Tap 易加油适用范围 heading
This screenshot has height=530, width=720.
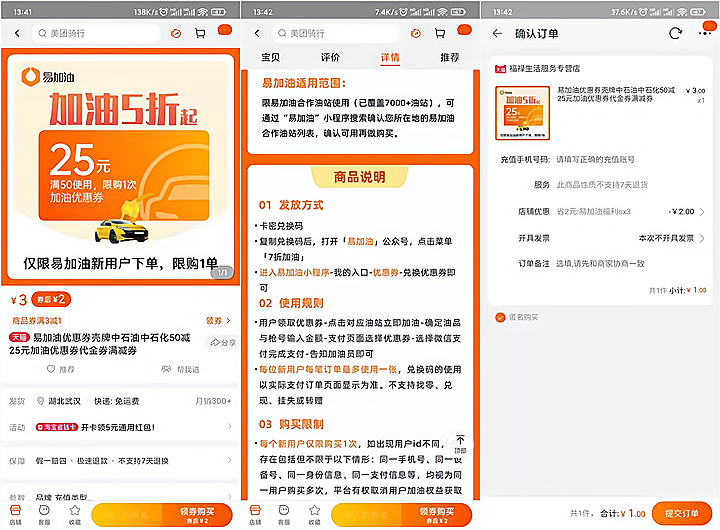click(304, 83)
